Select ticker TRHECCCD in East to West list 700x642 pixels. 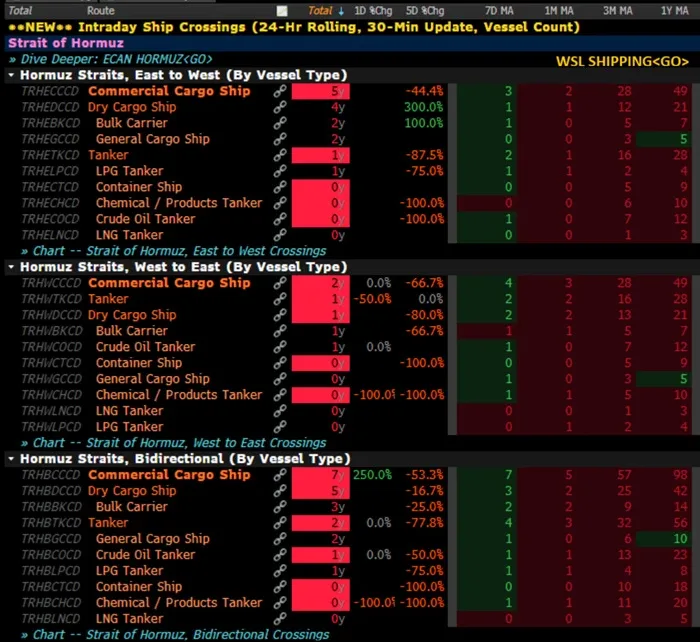49,91
